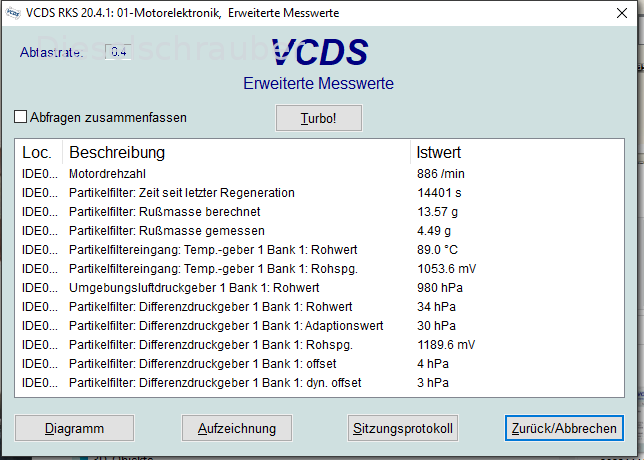This screenshot has height=460, width=644.
Task: Select Differenzdruckgeber dyn. offset row
Action: 320,383
